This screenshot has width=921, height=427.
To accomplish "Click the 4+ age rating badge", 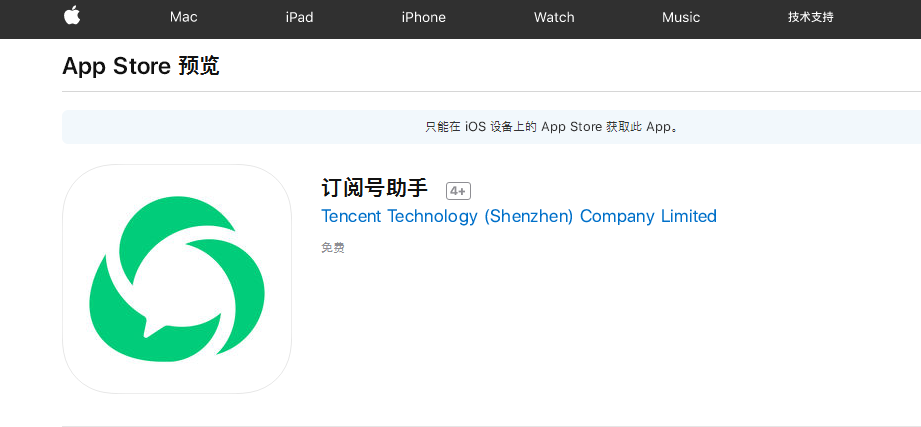I will 458,191.
